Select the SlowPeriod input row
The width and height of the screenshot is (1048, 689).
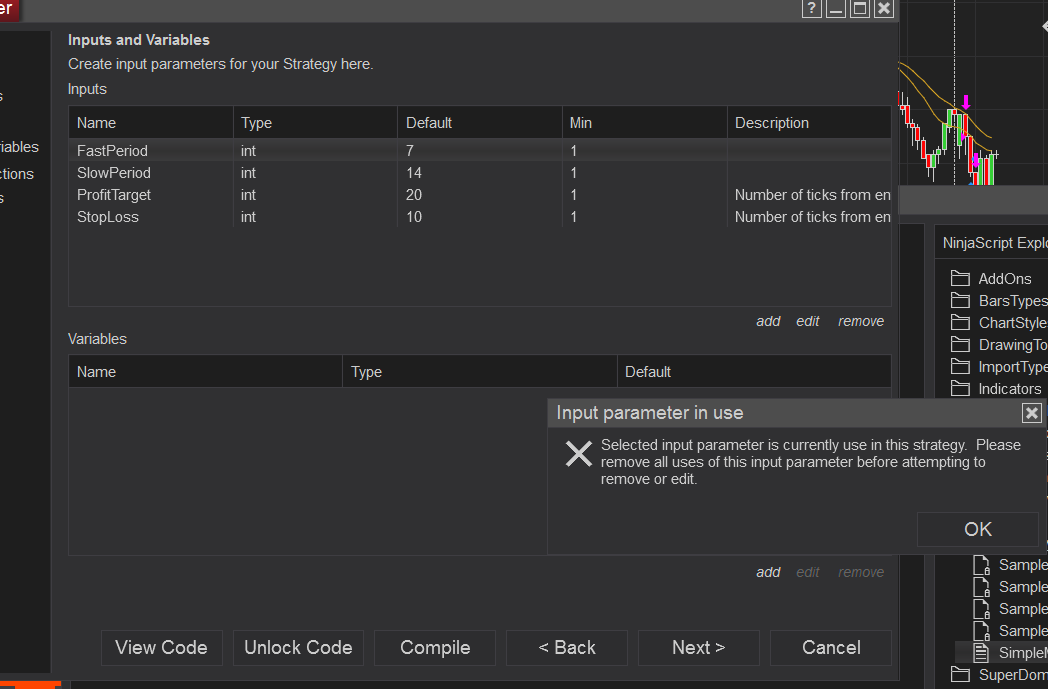[113, 173]
